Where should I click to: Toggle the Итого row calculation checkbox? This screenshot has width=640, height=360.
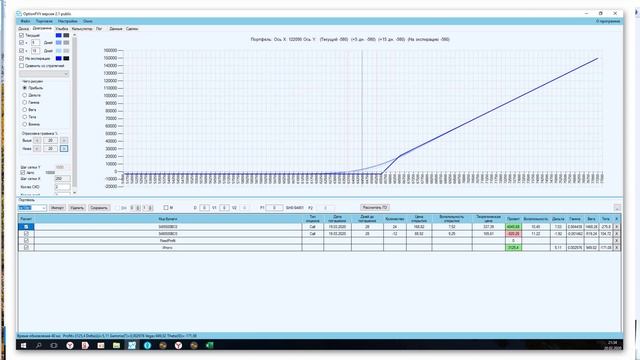[27, 247]
